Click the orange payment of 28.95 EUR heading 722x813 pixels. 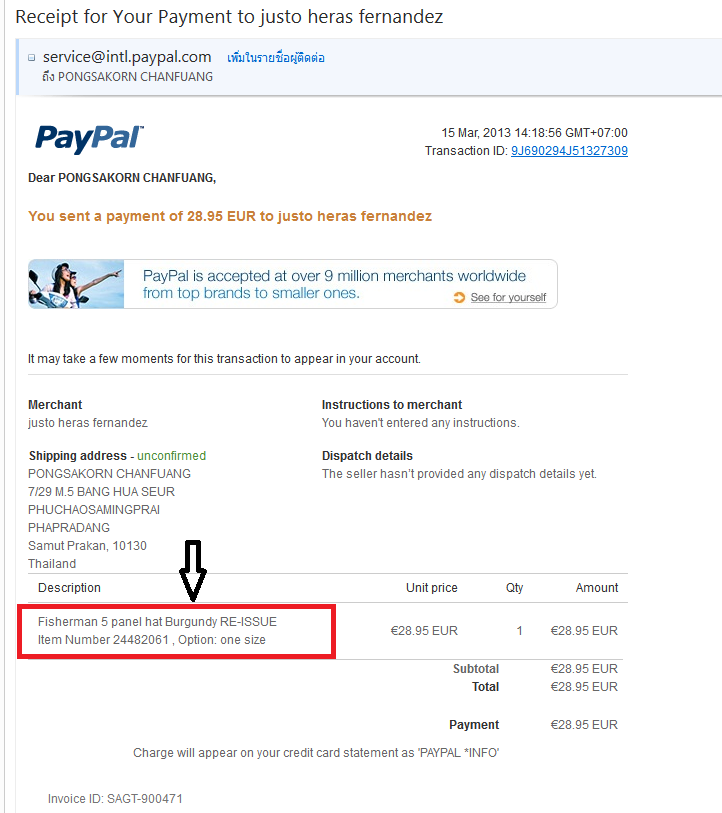[230, 216]
